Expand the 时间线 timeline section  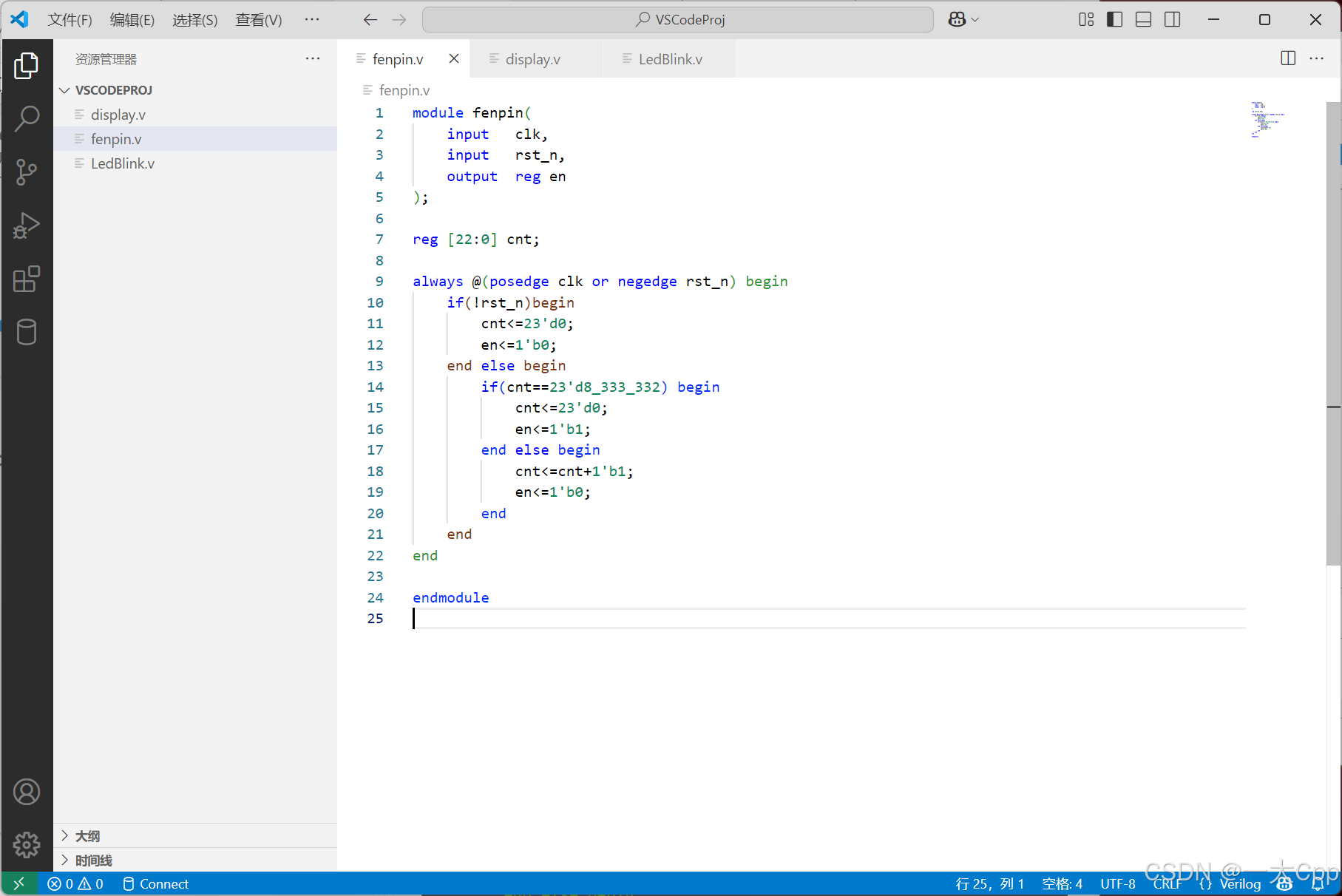tap(195, 861)
